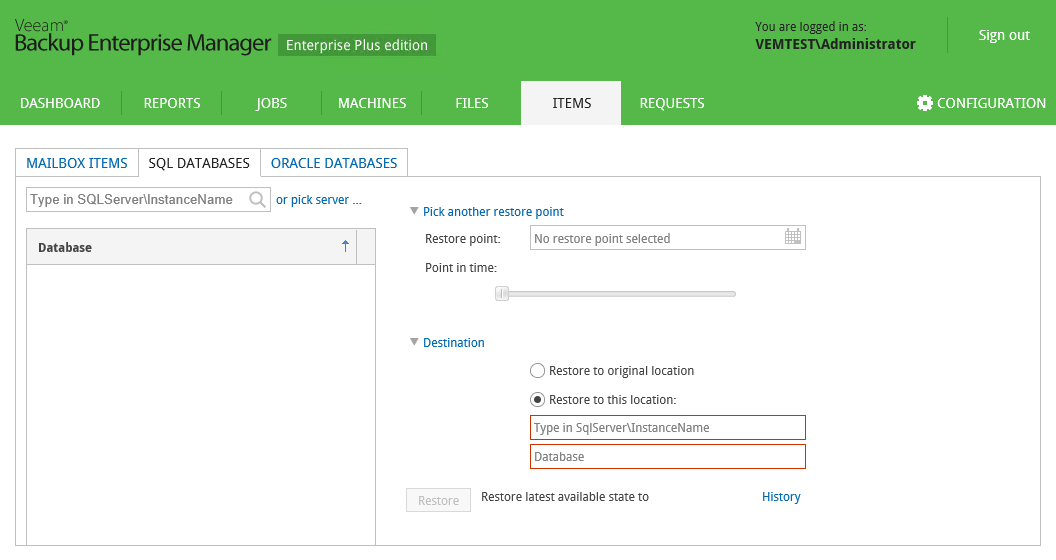The height and width of the screenshot is (560, 1056).
Task: Collapse the Pick another restore point section
Action: pyautogui.click(x=414, y=211)
